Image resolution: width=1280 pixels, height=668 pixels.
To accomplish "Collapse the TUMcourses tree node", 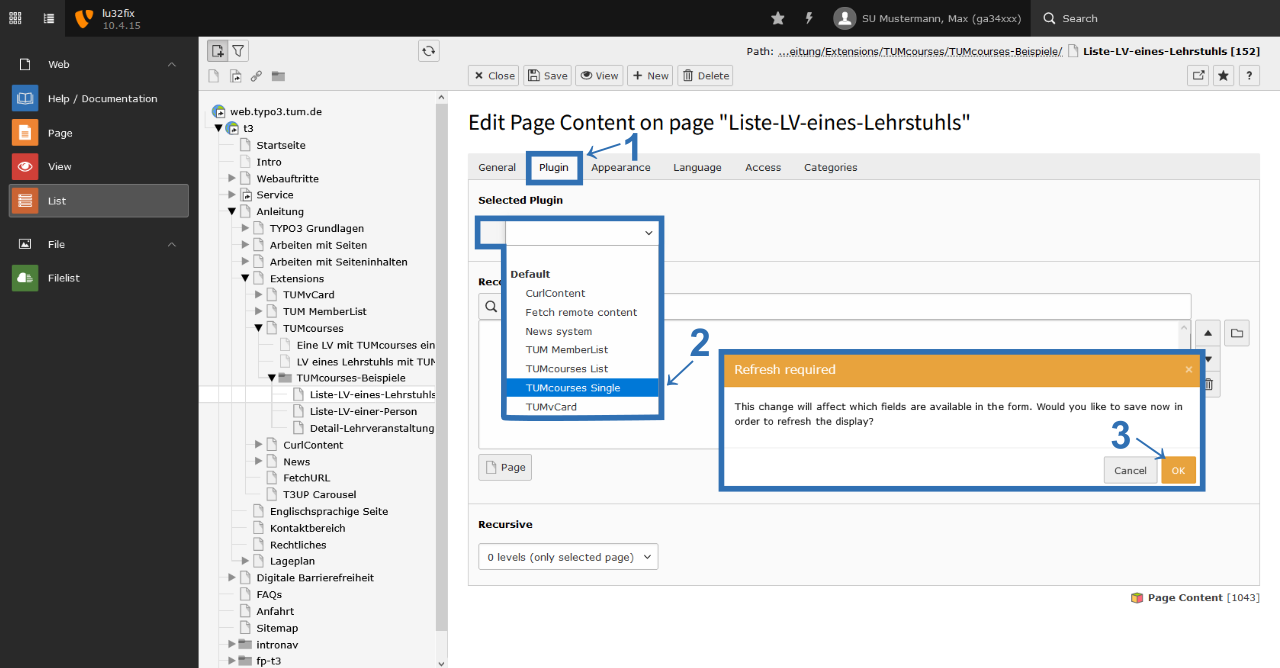I will point(258,328).
